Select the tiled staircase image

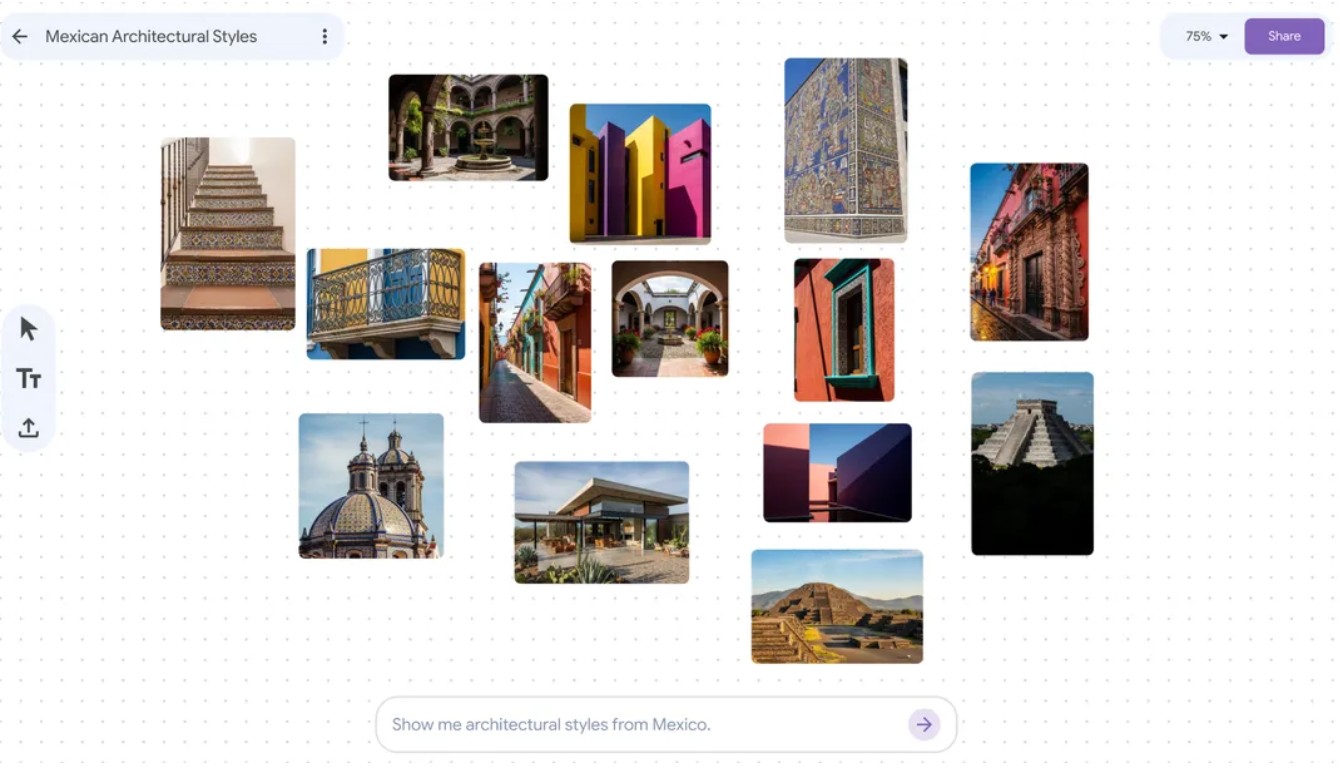click(228, 234)
